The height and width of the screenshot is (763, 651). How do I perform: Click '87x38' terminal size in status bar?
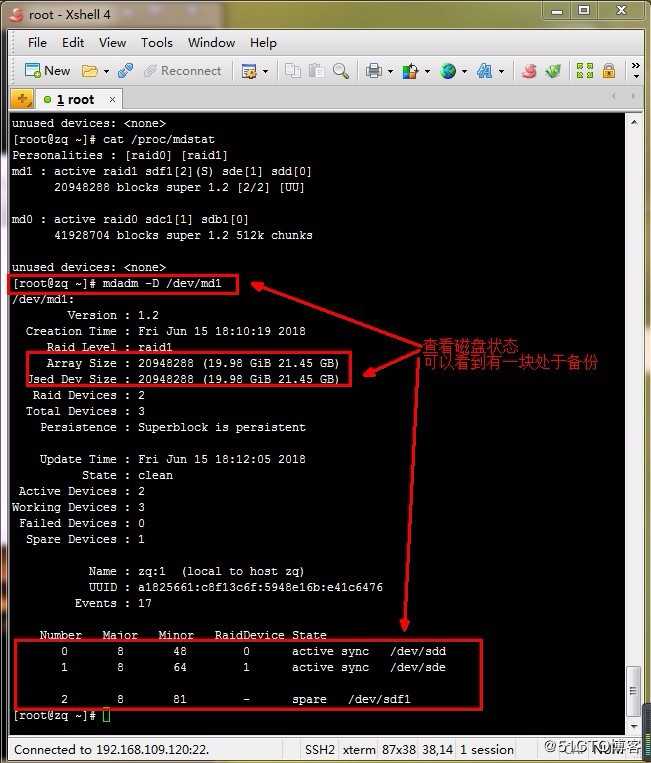point(398,749)
